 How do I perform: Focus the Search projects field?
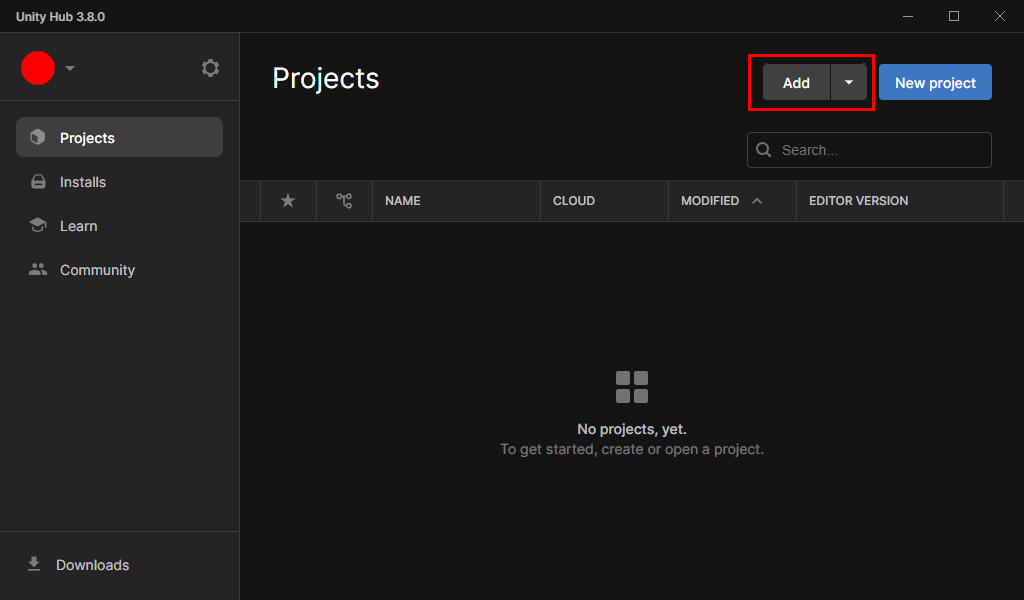tap(869, 150)
